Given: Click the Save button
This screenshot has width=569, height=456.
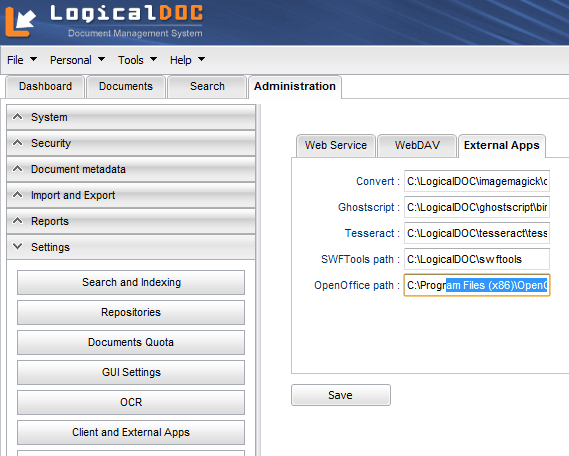Looking at the screenshot, I should (x=341, y=395).
